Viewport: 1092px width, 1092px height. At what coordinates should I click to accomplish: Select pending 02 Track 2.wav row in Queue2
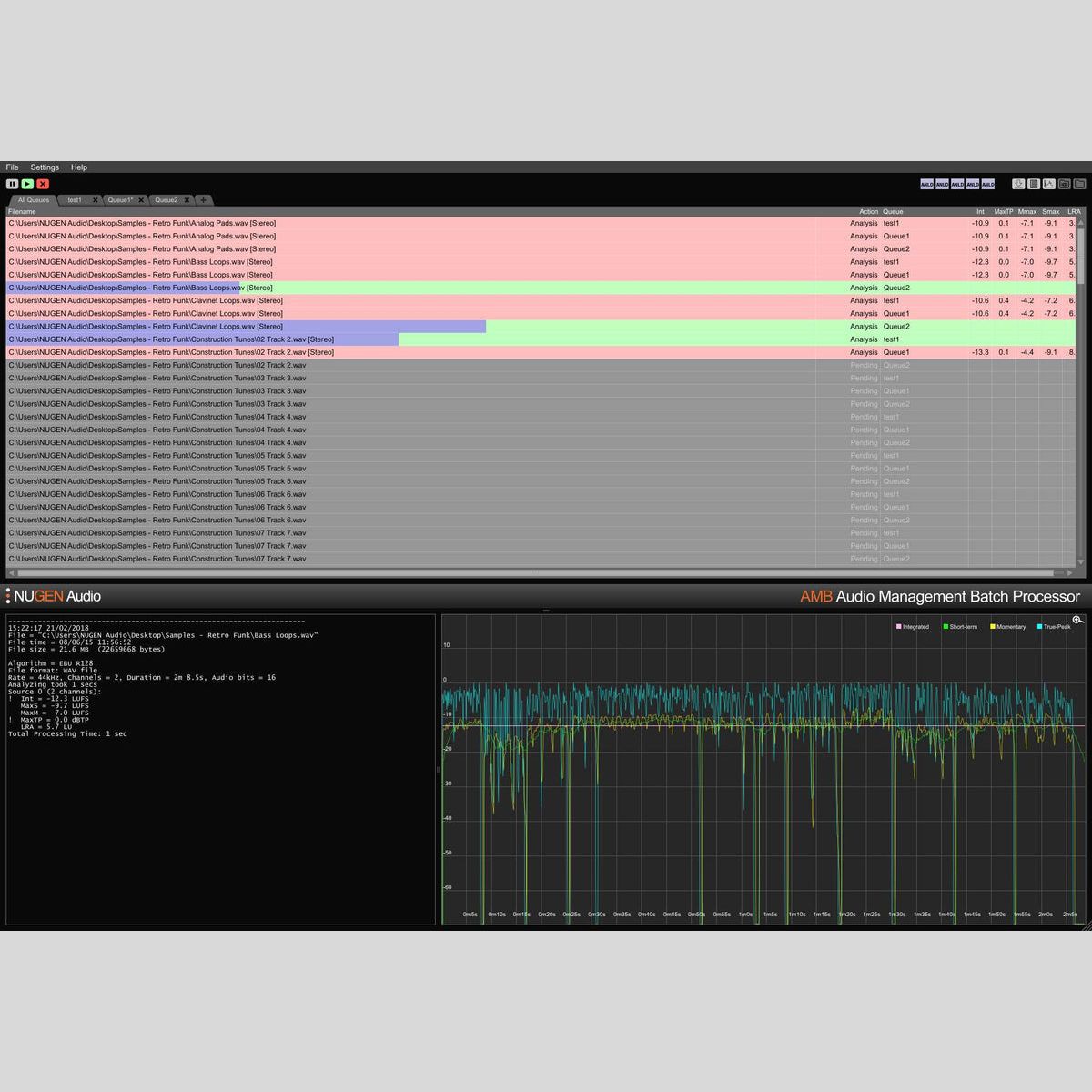tap(541, 365)
